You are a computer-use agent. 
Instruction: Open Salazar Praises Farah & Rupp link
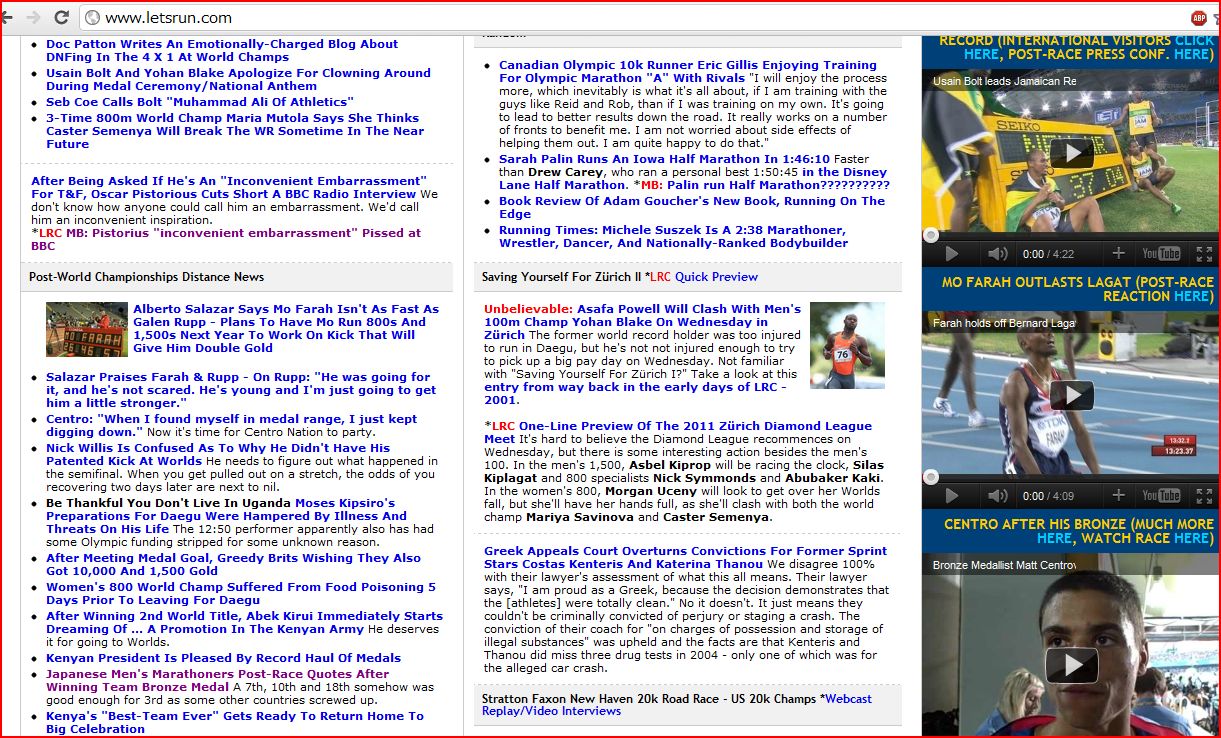click(x=241, y=390)
